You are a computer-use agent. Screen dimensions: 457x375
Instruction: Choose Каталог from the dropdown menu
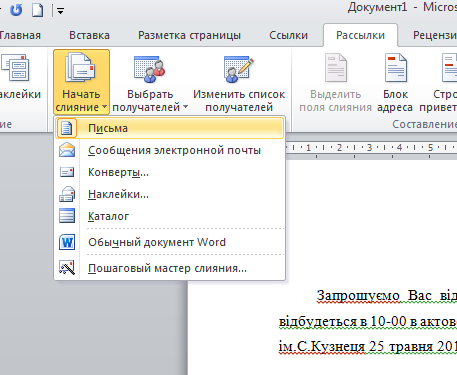tap(169, 216)
